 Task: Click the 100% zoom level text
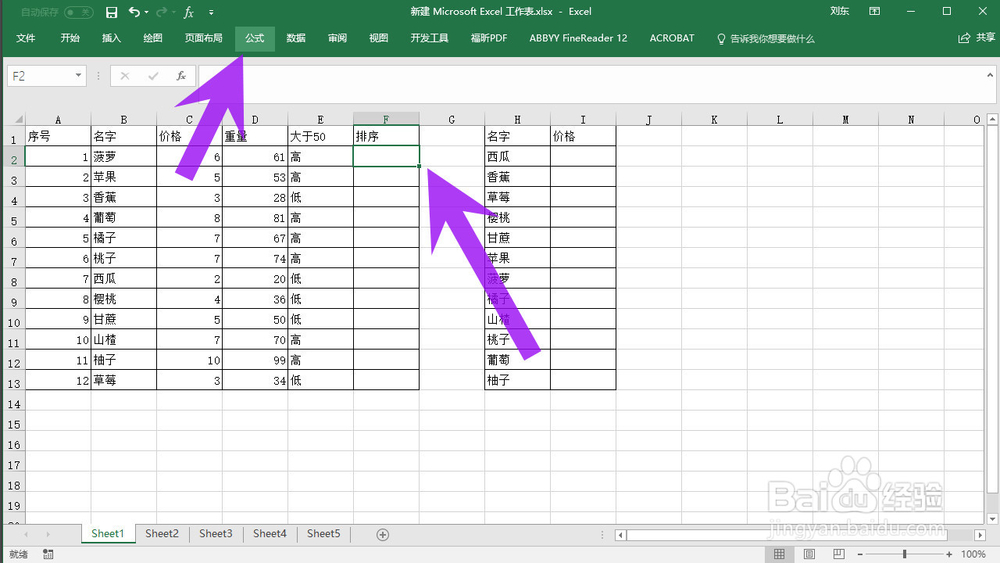pyautogui.click(x=973, y=555)
